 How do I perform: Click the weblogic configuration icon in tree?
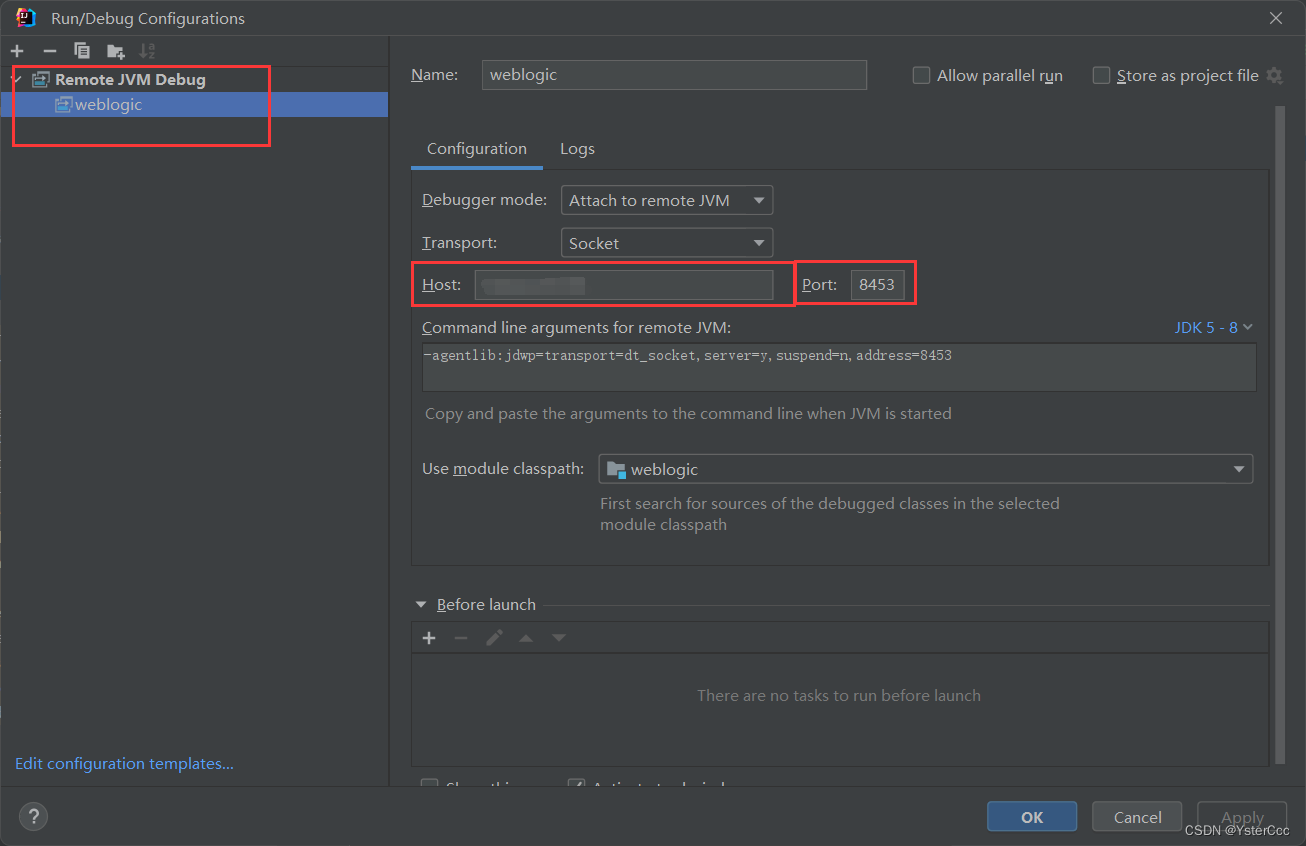tap(64, 104)
